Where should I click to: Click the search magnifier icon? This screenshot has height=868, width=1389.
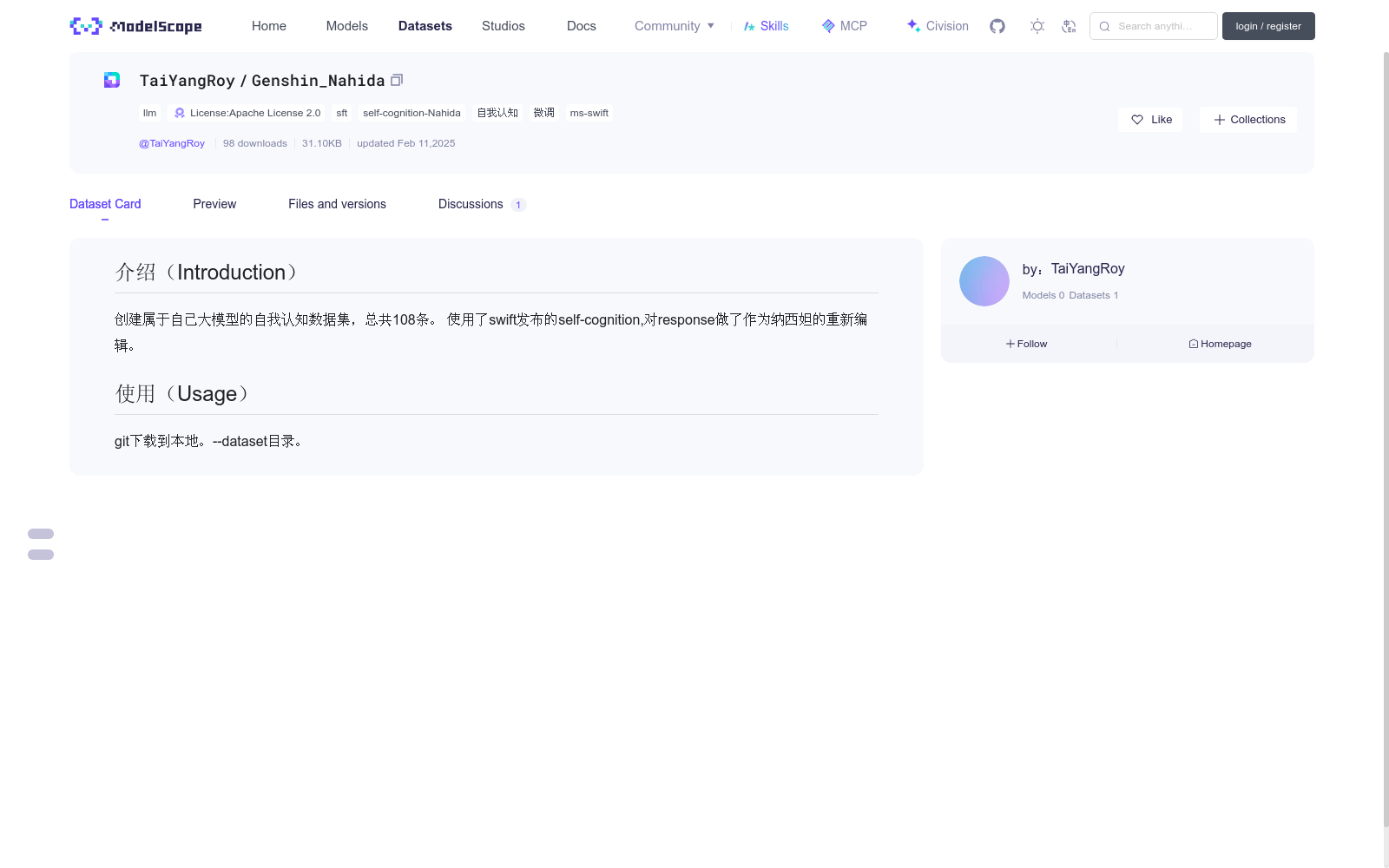(x=1104, y=26)
